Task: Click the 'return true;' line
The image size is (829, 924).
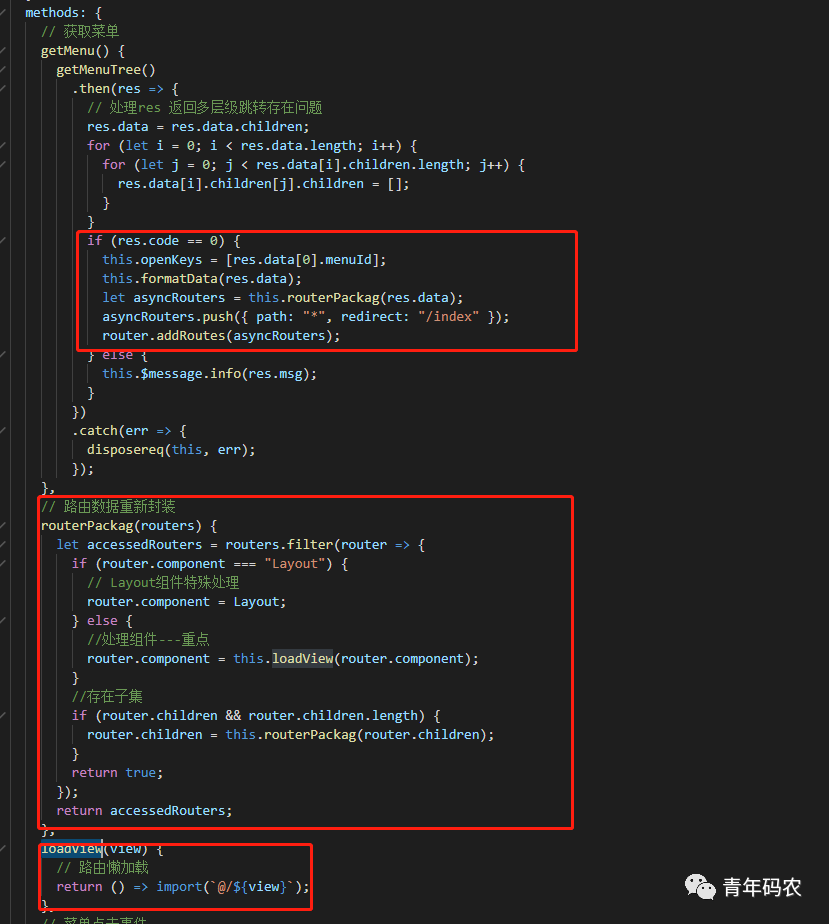Action: pyautogui.click(x=117, y=773)
